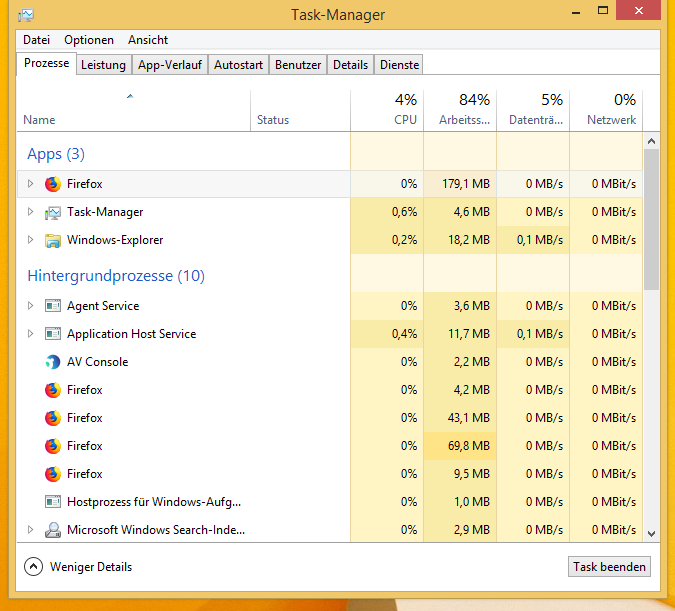Click the Hostprozess für Windows-Aufg... icon
Screen dimensions: 675x611
pyautogui.click(x=53, y=502)
